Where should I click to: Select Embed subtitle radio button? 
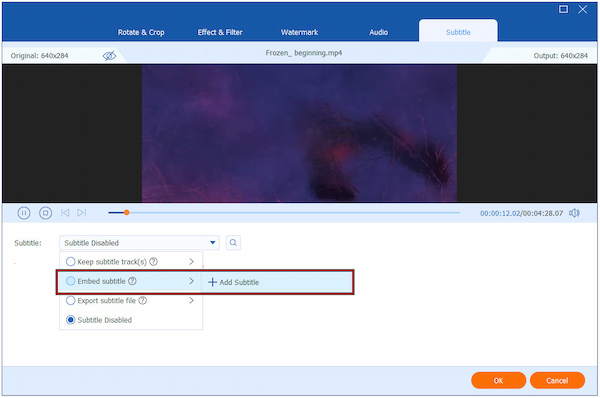click(70, 281)
